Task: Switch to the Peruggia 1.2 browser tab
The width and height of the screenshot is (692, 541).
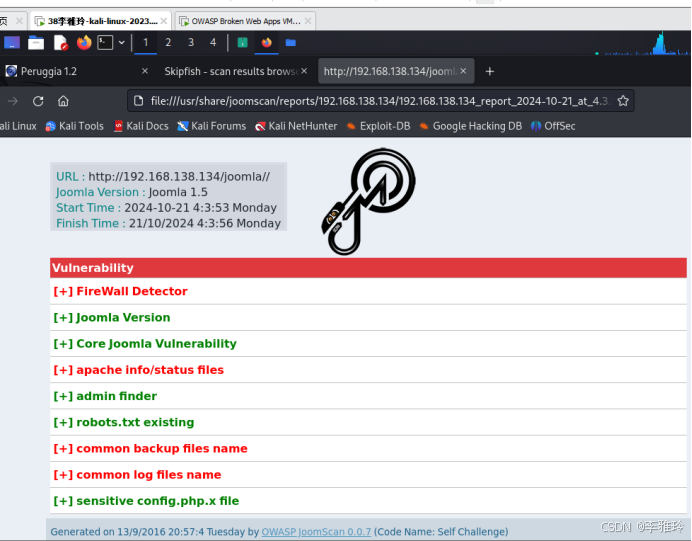Action: (x=75, y=71)
